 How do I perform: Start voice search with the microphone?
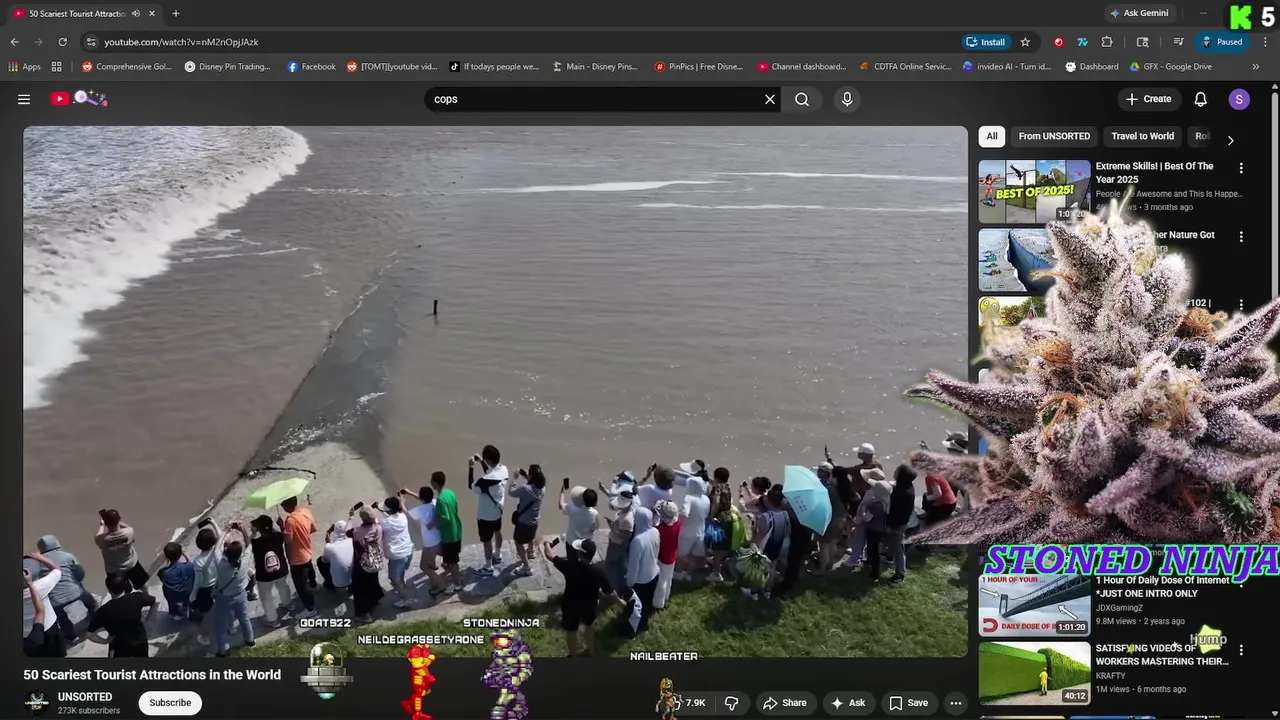(x=847, y=99)
